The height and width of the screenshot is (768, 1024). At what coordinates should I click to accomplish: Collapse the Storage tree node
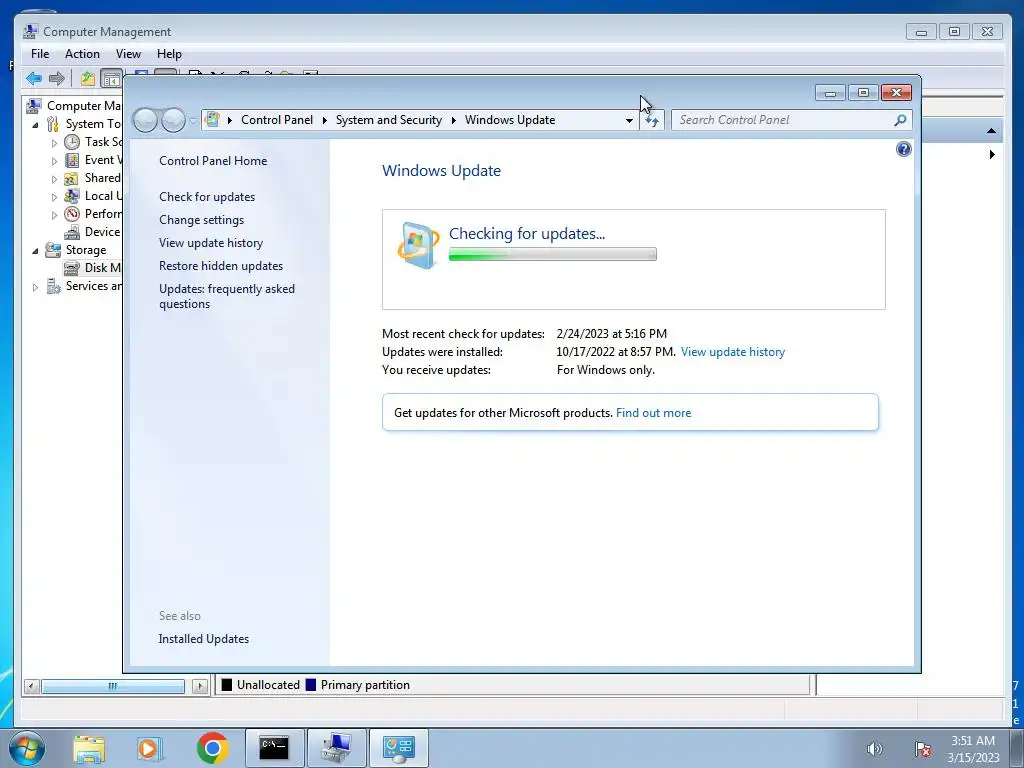pos(35,251)
